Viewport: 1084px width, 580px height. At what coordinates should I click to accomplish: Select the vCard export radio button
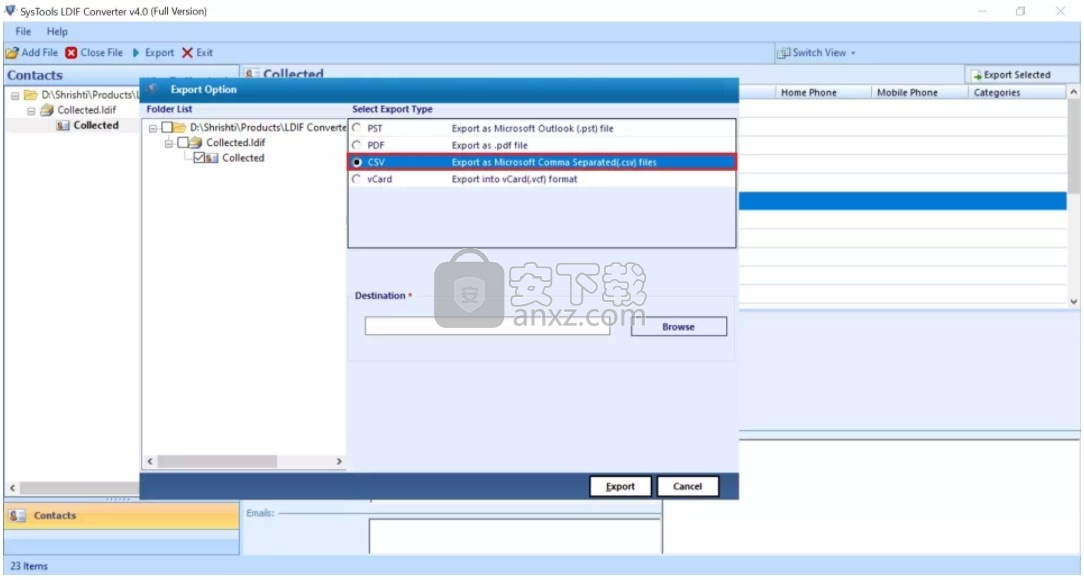[357, 179]
